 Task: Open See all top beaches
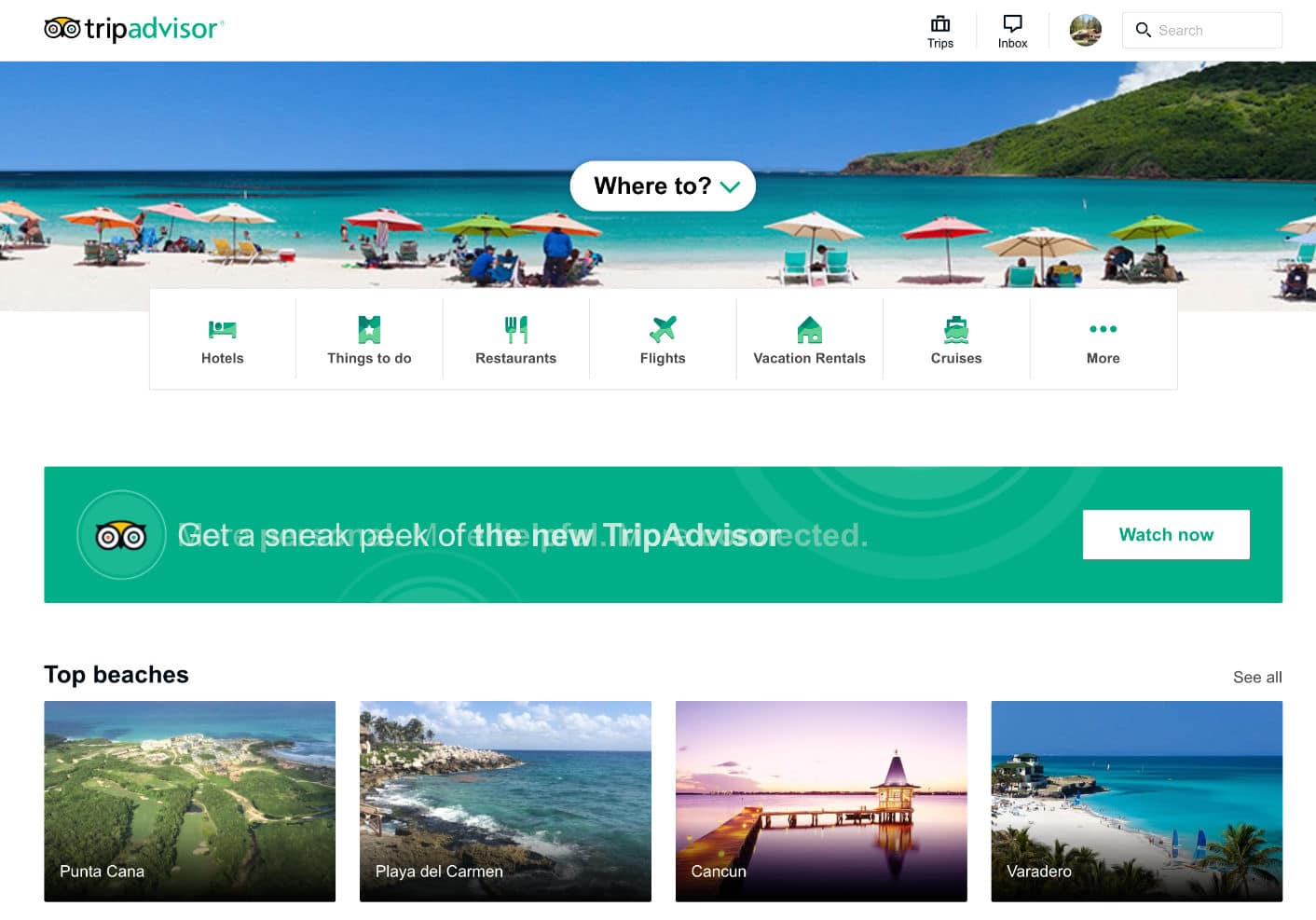coord(1256,678)
